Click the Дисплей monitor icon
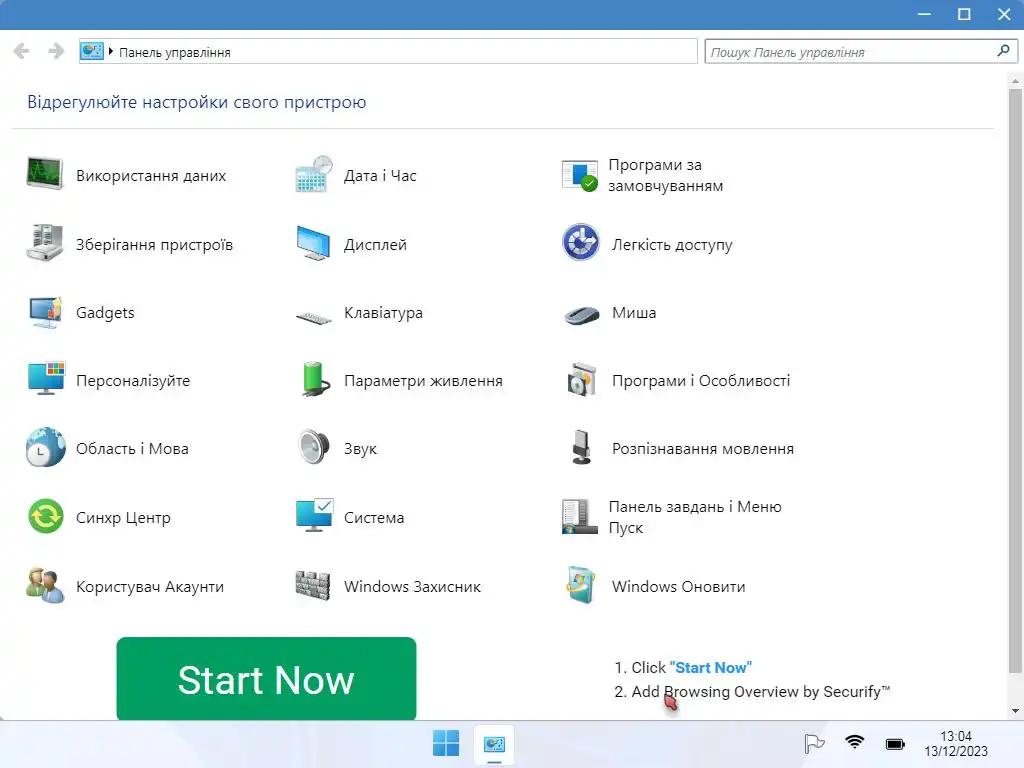Screen dimensions: 1024x768 pyautogui.click(x=313, y=244)
